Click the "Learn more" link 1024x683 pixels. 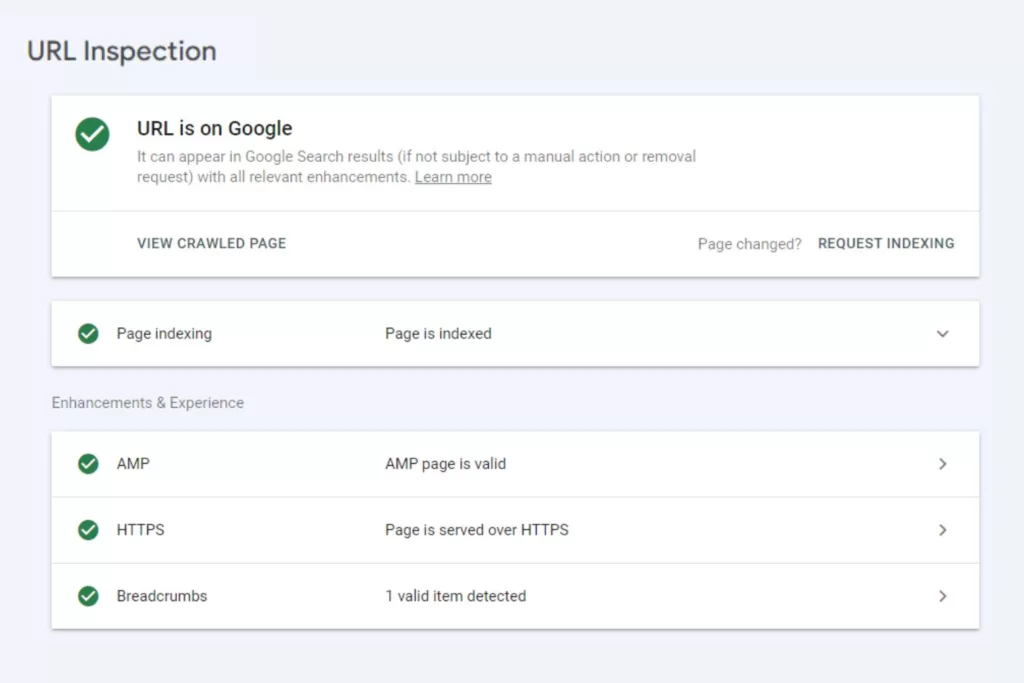point(452,177)
